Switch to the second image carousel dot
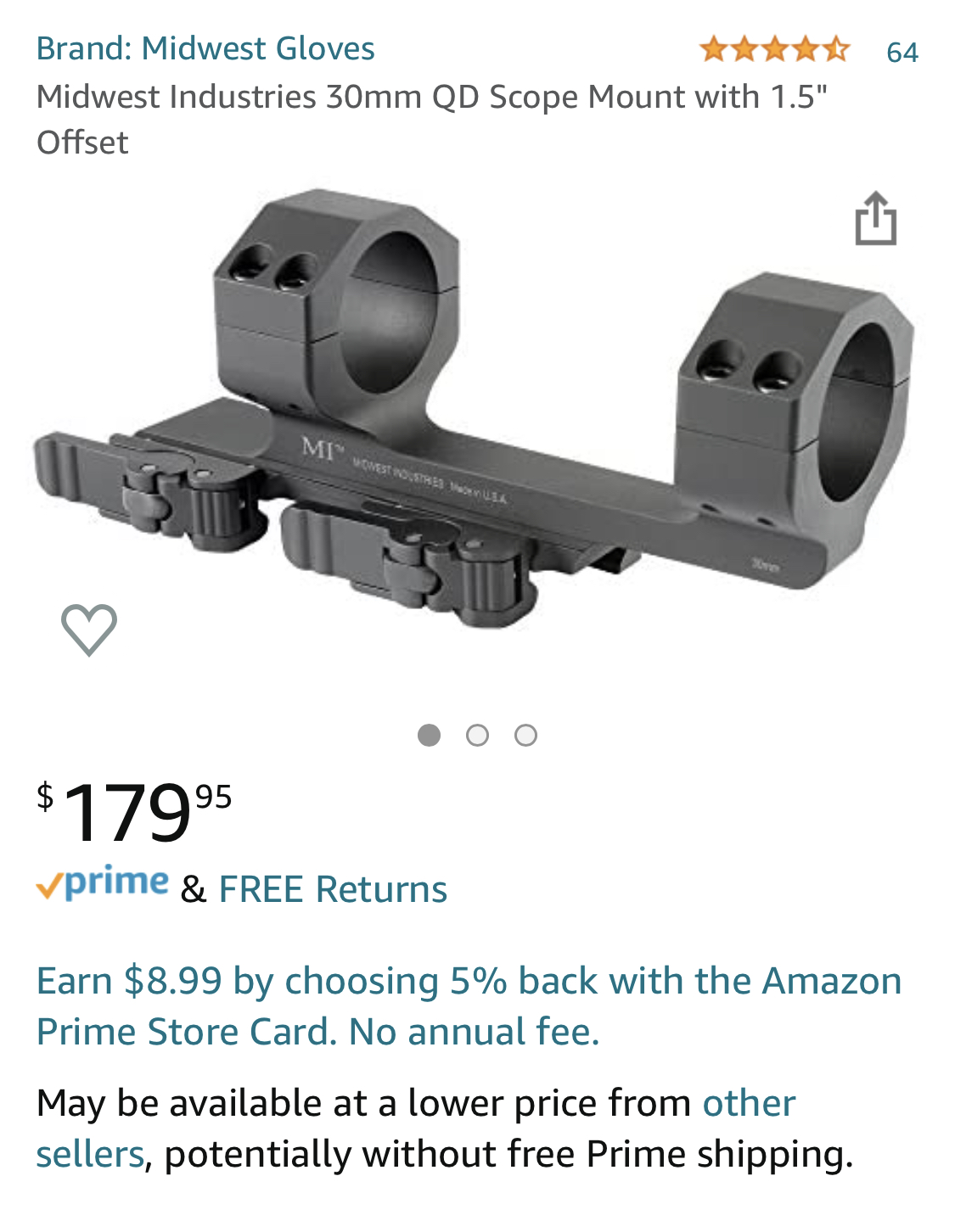Screen dimensions: 955x1232 (x=478, y=735)
